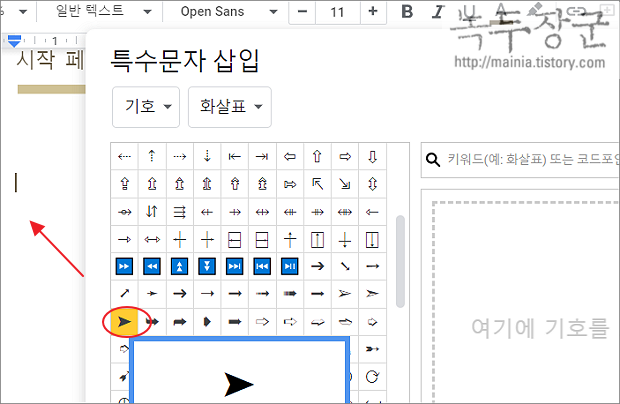Insert the feathered right arrow symbol

point(372,349)
